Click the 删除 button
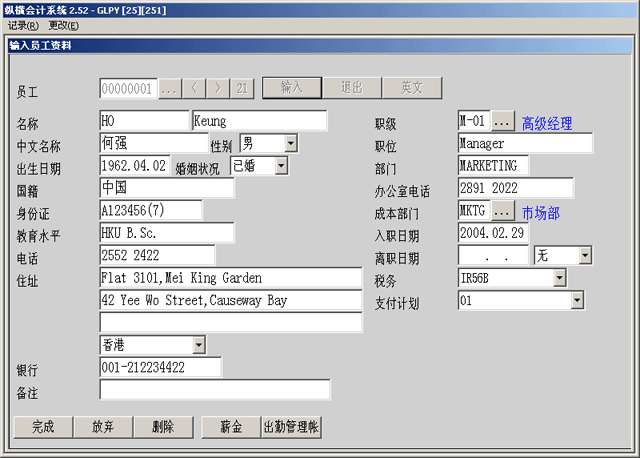The height and width of the screenshot is (458, 640). pyautogui.click(x=163, y=427)
